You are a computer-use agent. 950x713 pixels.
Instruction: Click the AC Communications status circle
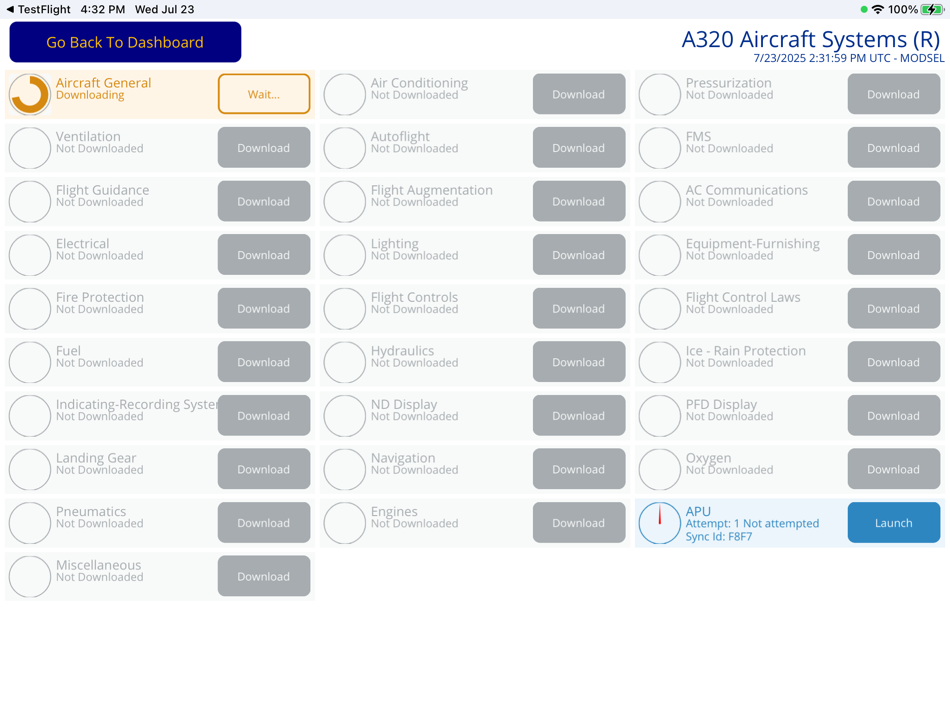pos(660,202)
